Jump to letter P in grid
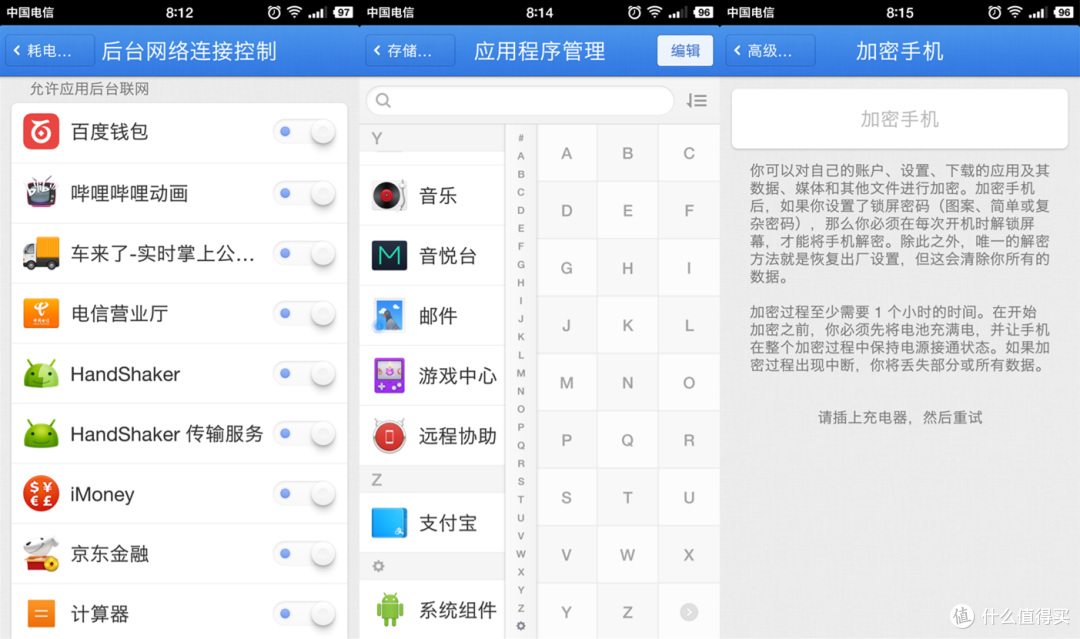Viewport: 1080px width, 639px height. (566, 440)
